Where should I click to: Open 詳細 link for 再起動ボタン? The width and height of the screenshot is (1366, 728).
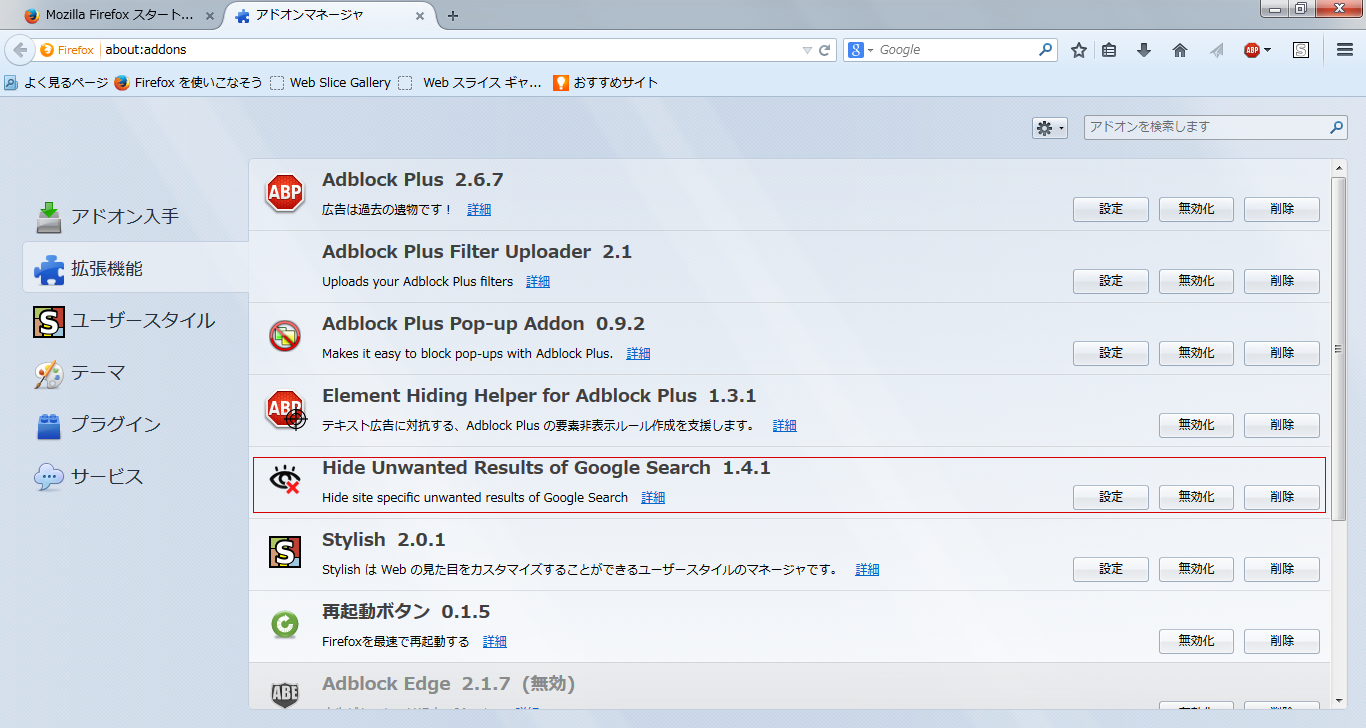tap(495, 642)
